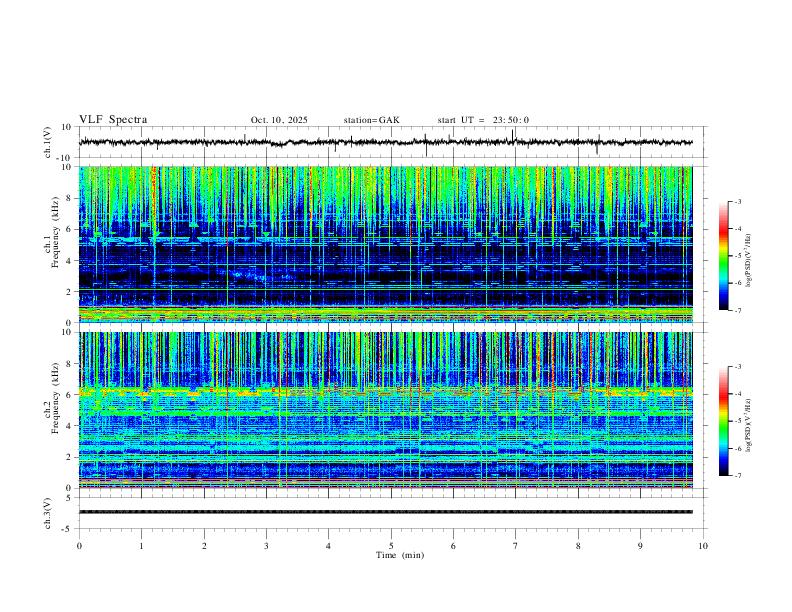Image resolution: width=792 pixels, height=612 pixels.
Task: Click the "5" tick on the ch.3(V) axis
Action: (69, 497)
